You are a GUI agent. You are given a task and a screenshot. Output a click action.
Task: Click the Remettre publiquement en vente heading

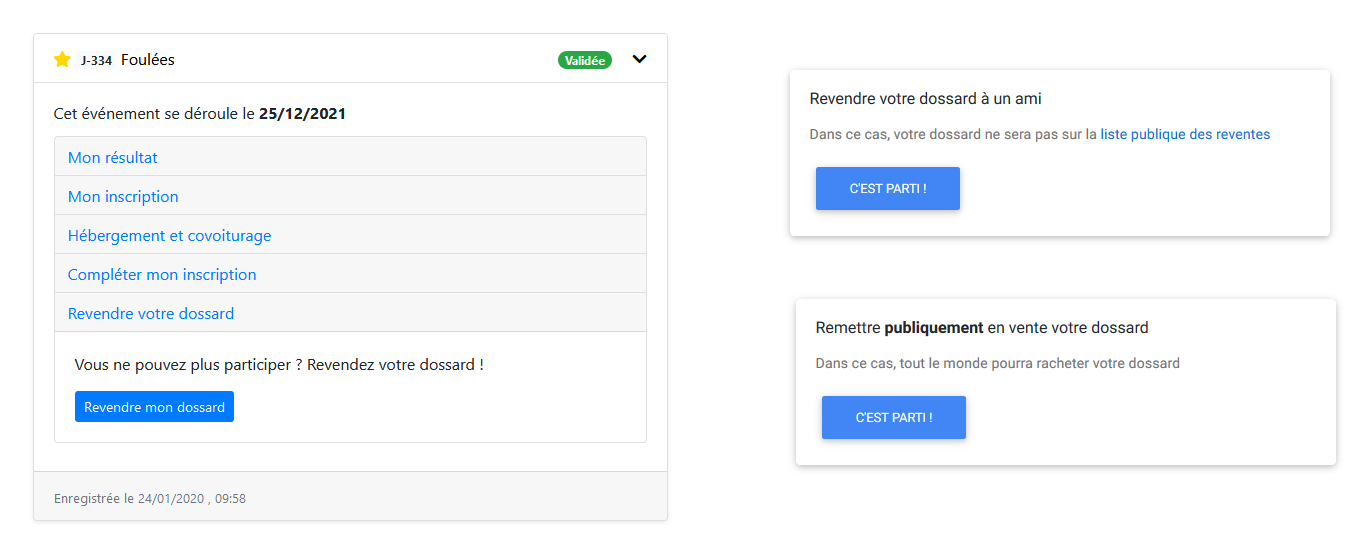pyautogui.click(x=981, y=328)
